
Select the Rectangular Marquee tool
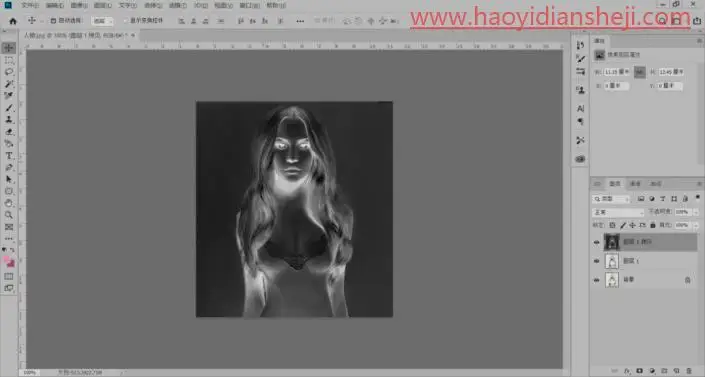coord(9,60)
